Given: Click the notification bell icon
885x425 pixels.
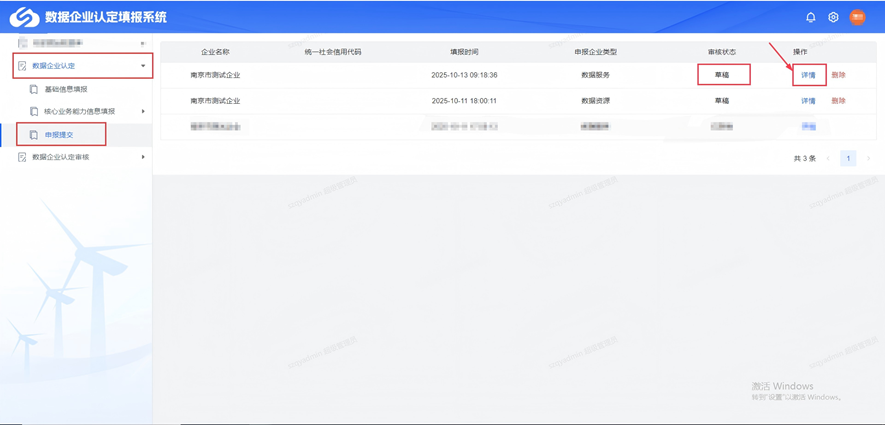Looking at the screenshot, I should coord(811,17).
